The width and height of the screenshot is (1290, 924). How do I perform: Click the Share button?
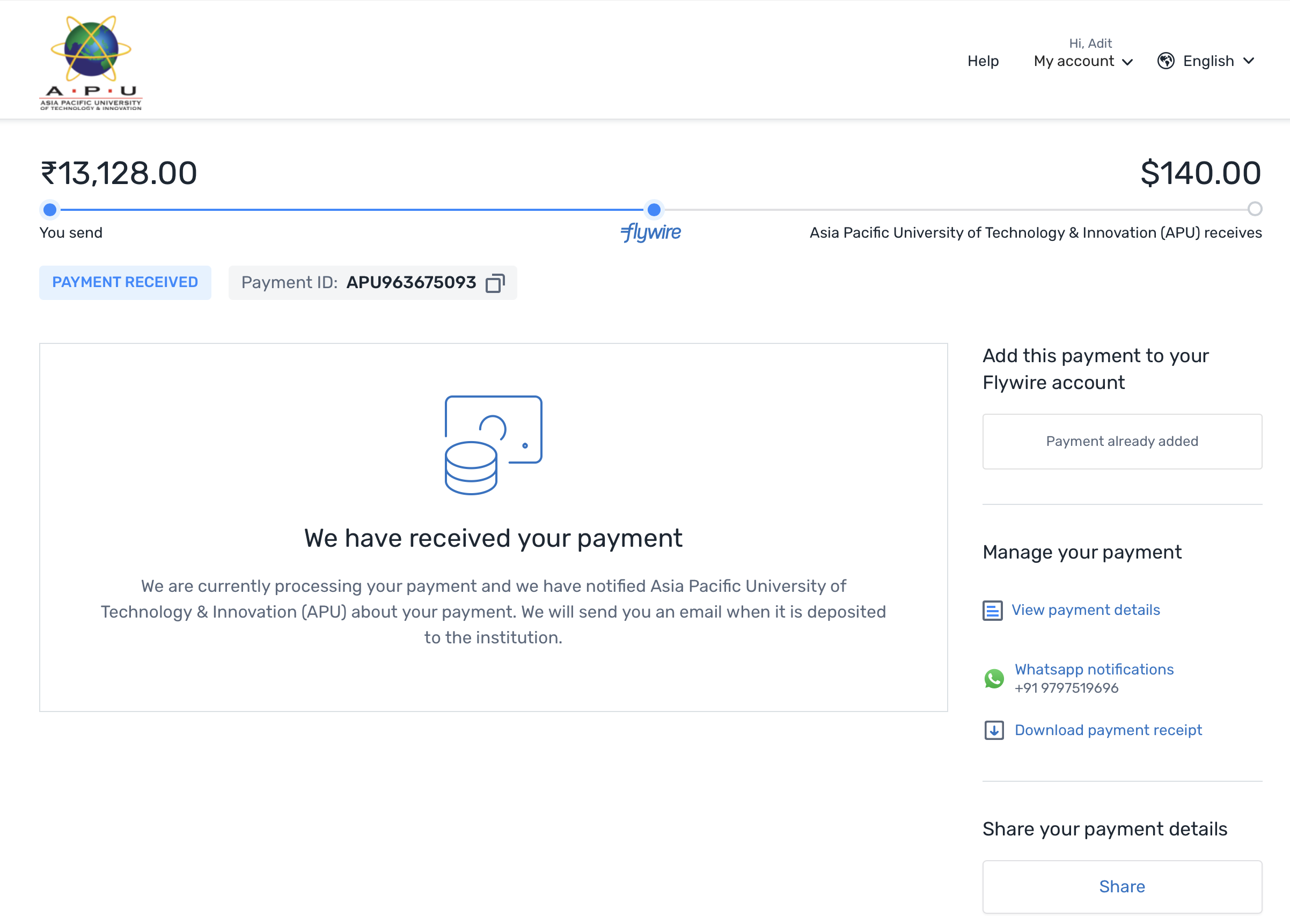(x=1122, y=886)
